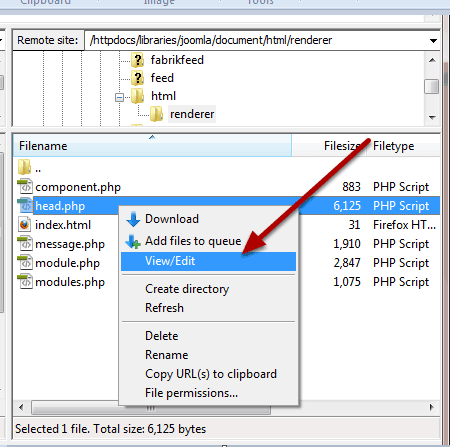Click the message.php script icon
The height and width of the screenshot is (447, 450).
[x=25, y=244]
